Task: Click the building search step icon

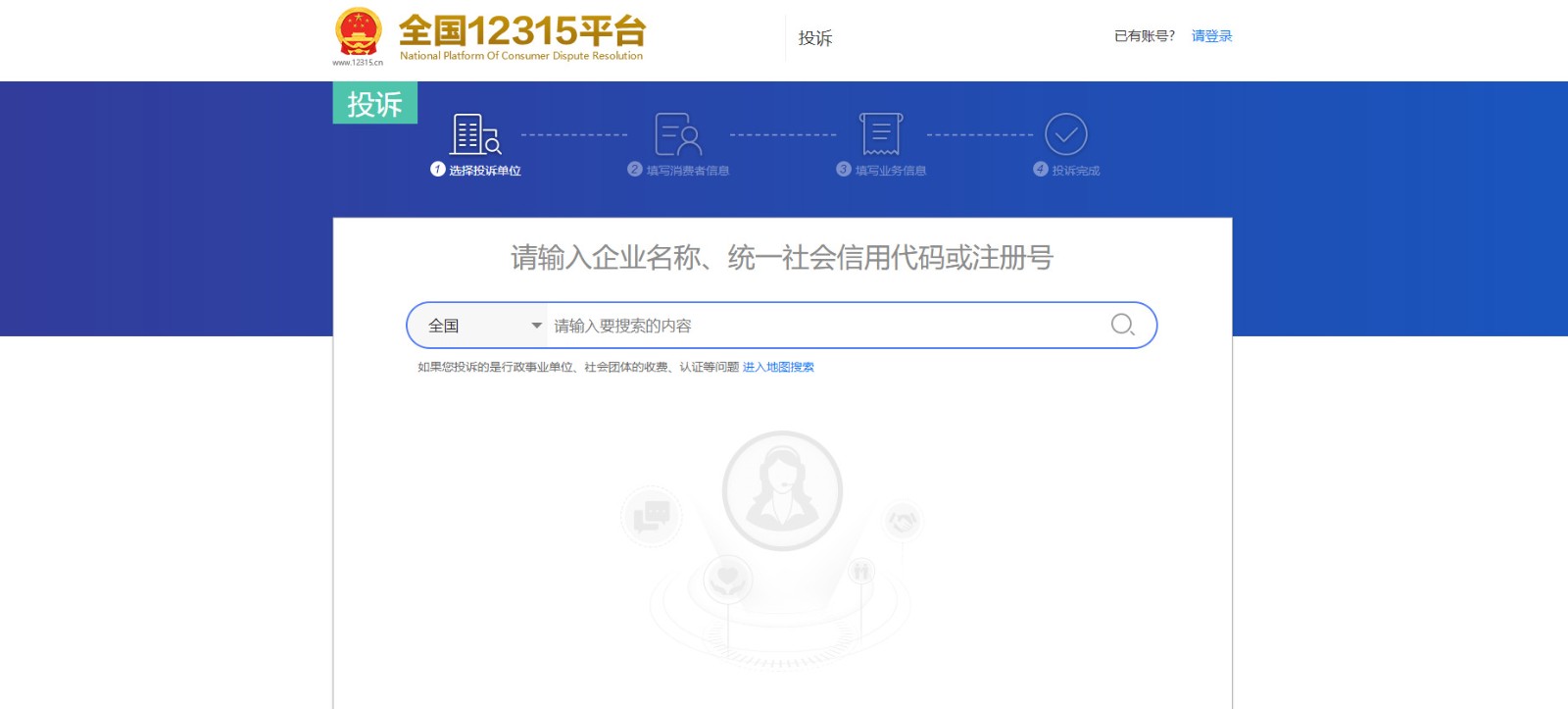Action: point(475,134)
